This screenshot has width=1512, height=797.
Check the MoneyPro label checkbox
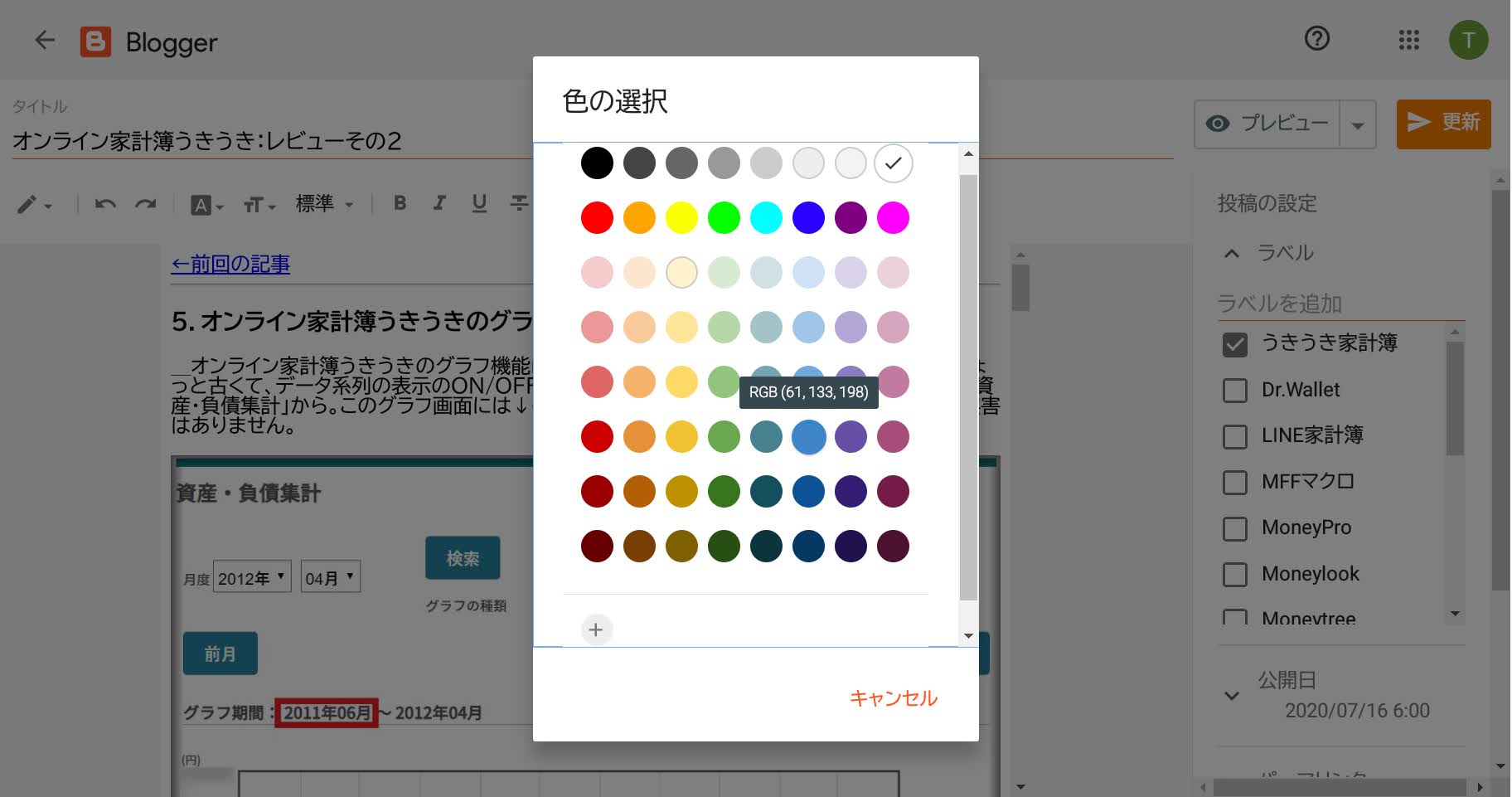1234,528
